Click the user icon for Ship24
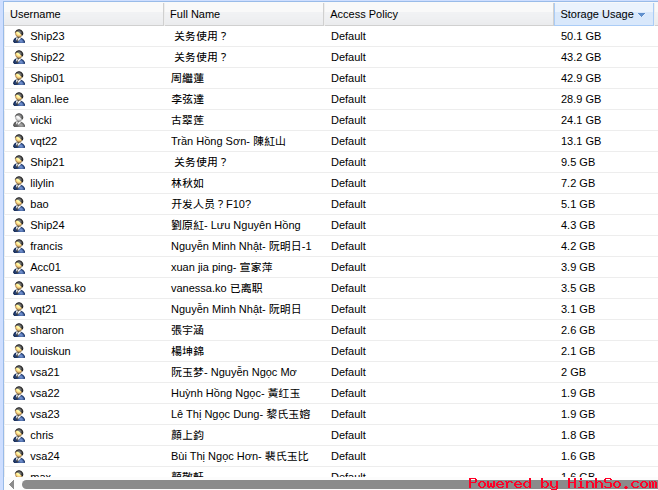This screenshot has height=490, width=658. point(19,225)
